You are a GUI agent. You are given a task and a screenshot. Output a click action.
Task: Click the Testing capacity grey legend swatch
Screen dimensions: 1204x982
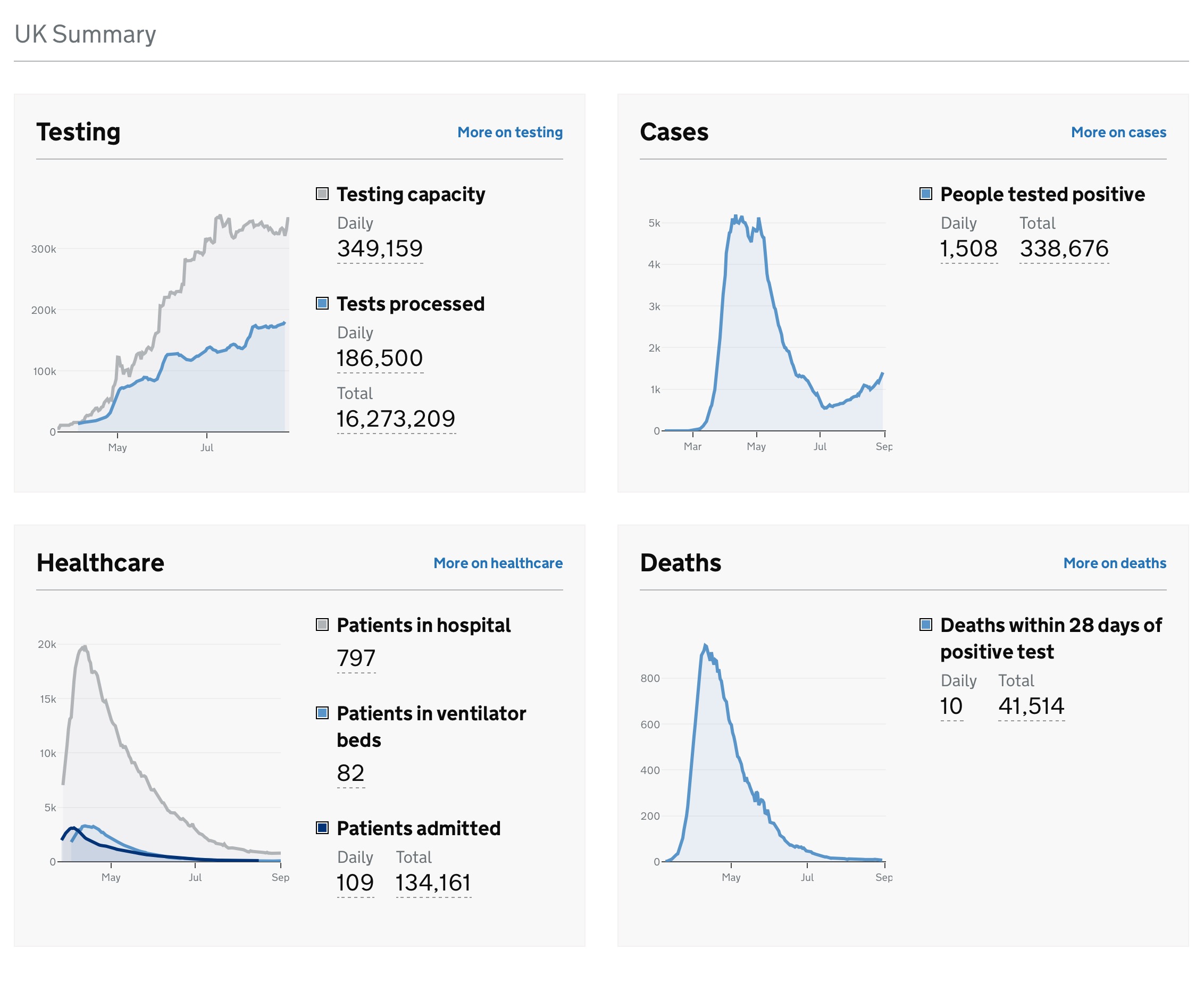point(322,194)
